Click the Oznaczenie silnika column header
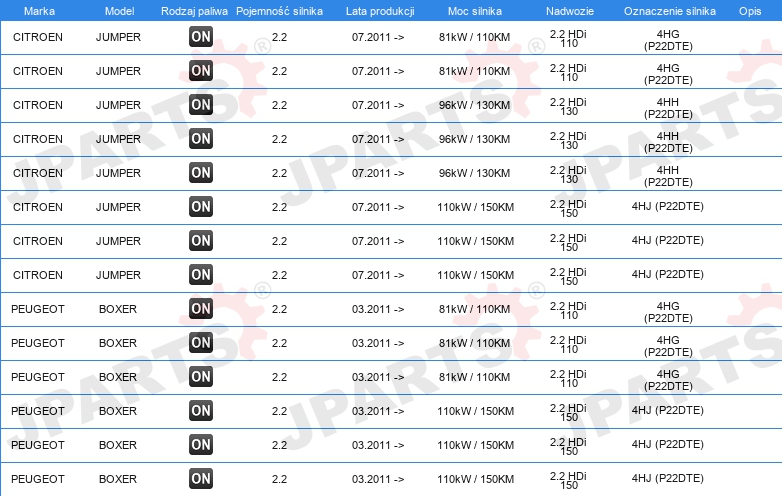 [x=669, y=11]
